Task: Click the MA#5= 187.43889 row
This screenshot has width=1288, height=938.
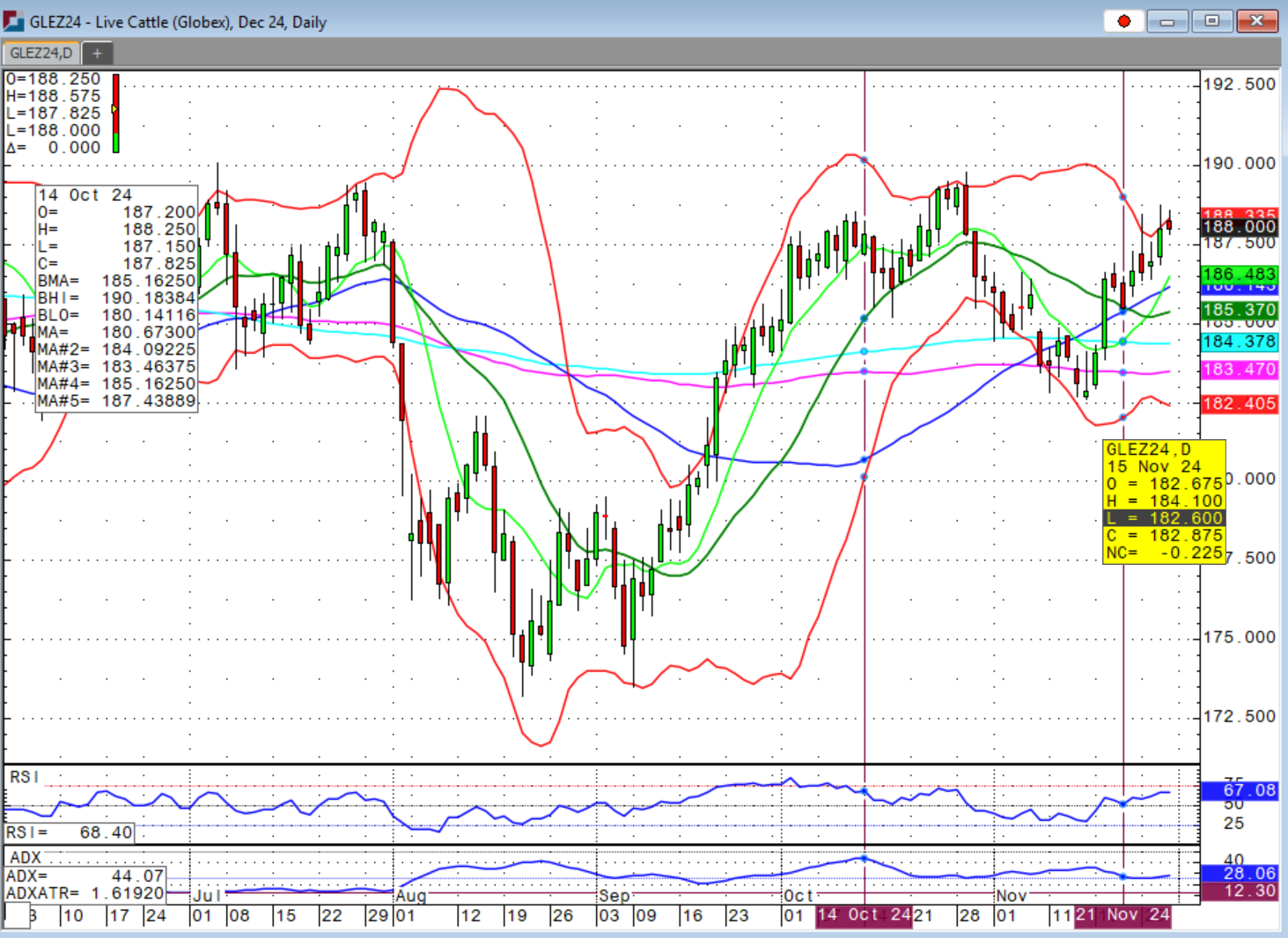Action: coord(117,401)
